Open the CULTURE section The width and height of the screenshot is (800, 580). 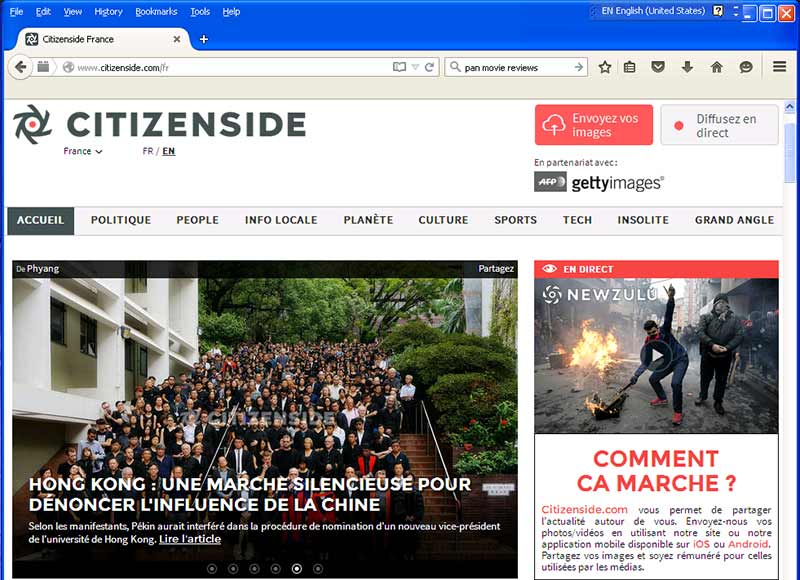443,220
